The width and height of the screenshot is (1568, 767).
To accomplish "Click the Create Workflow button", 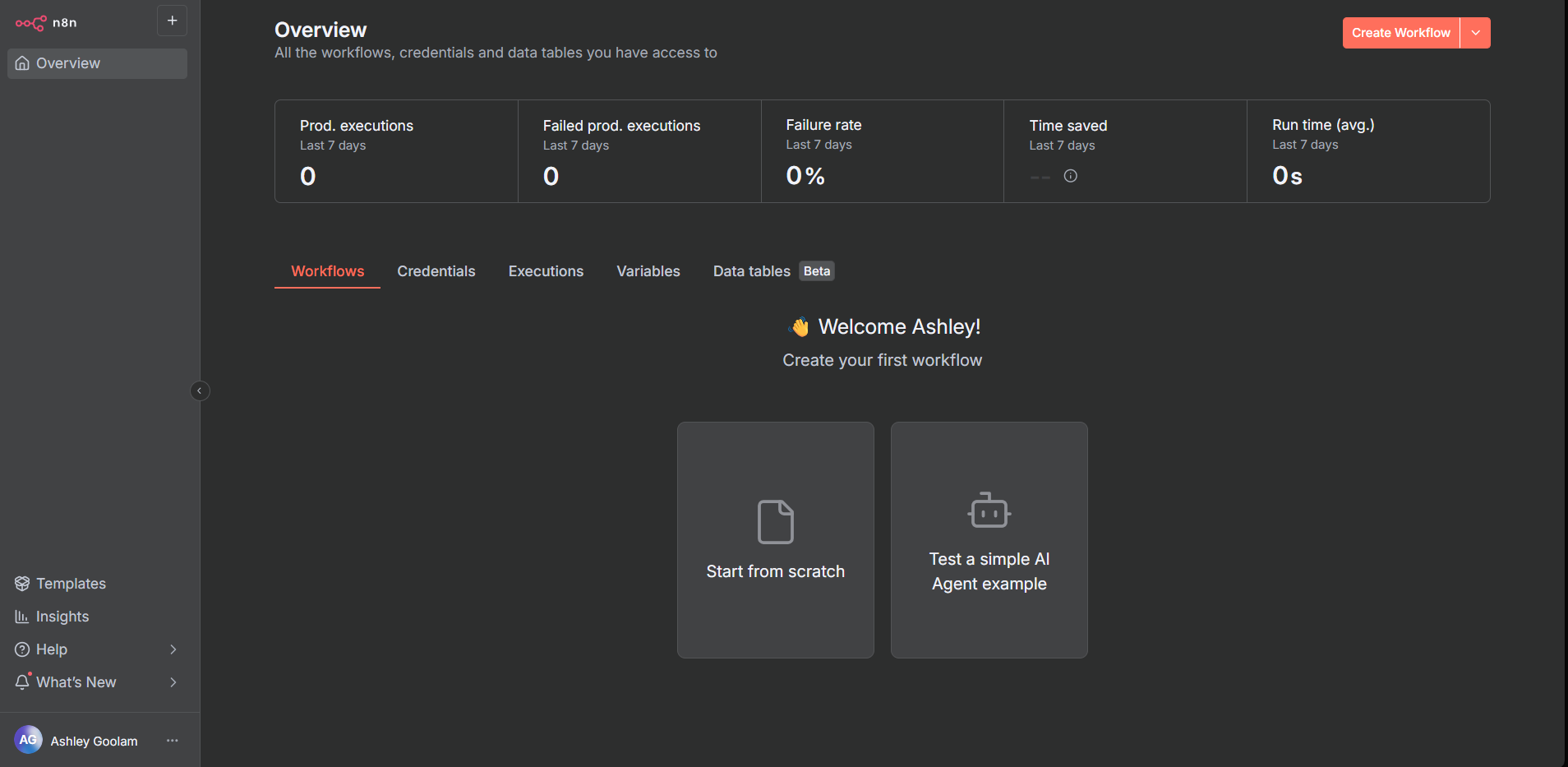I will (x=1400, y=33).
